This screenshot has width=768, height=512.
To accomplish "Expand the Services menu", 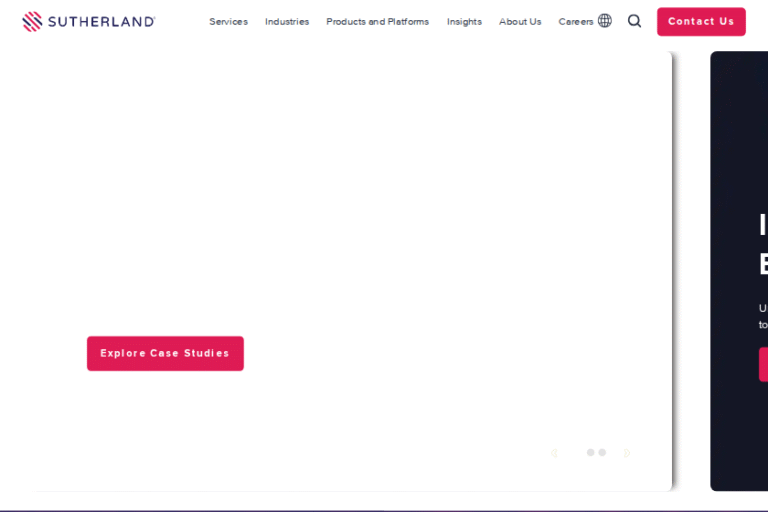I will (x=228, y=22).
